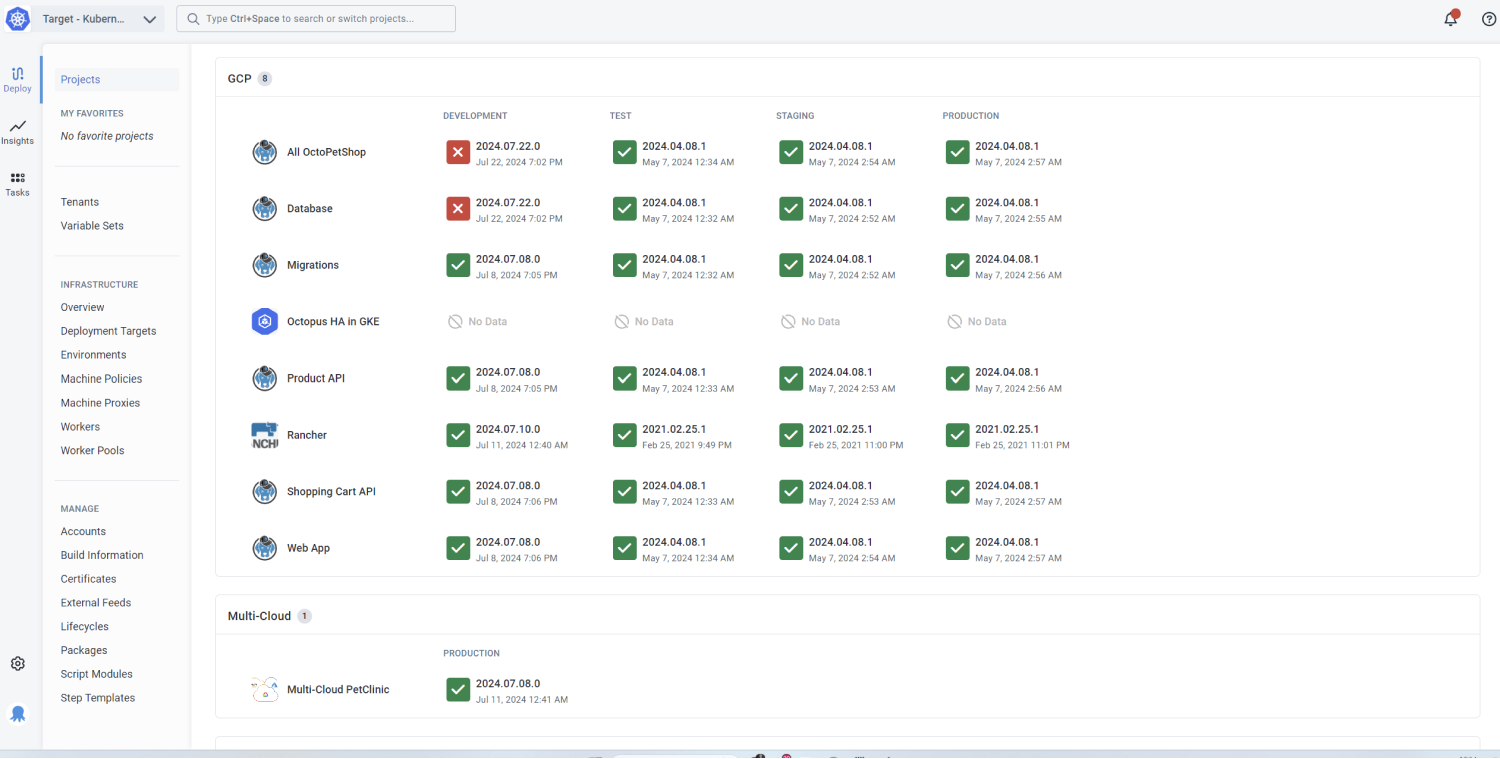
Task: Open the help icon
Action: [x=1489, y=18]
